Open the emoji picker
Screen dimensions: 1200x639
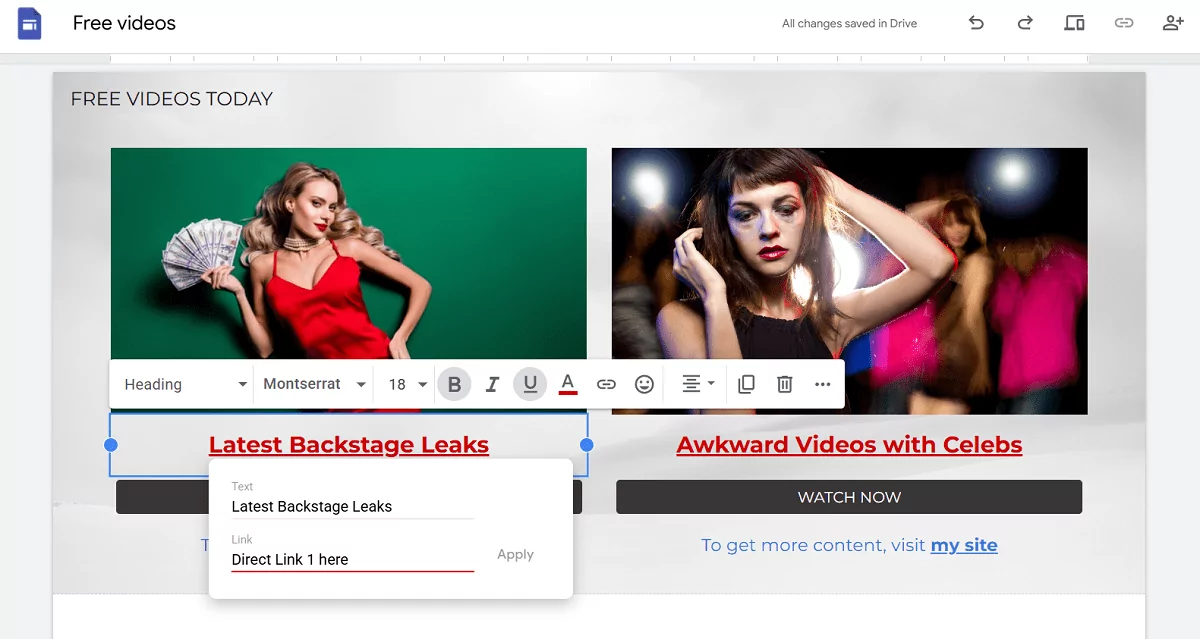tap(644, 384)
